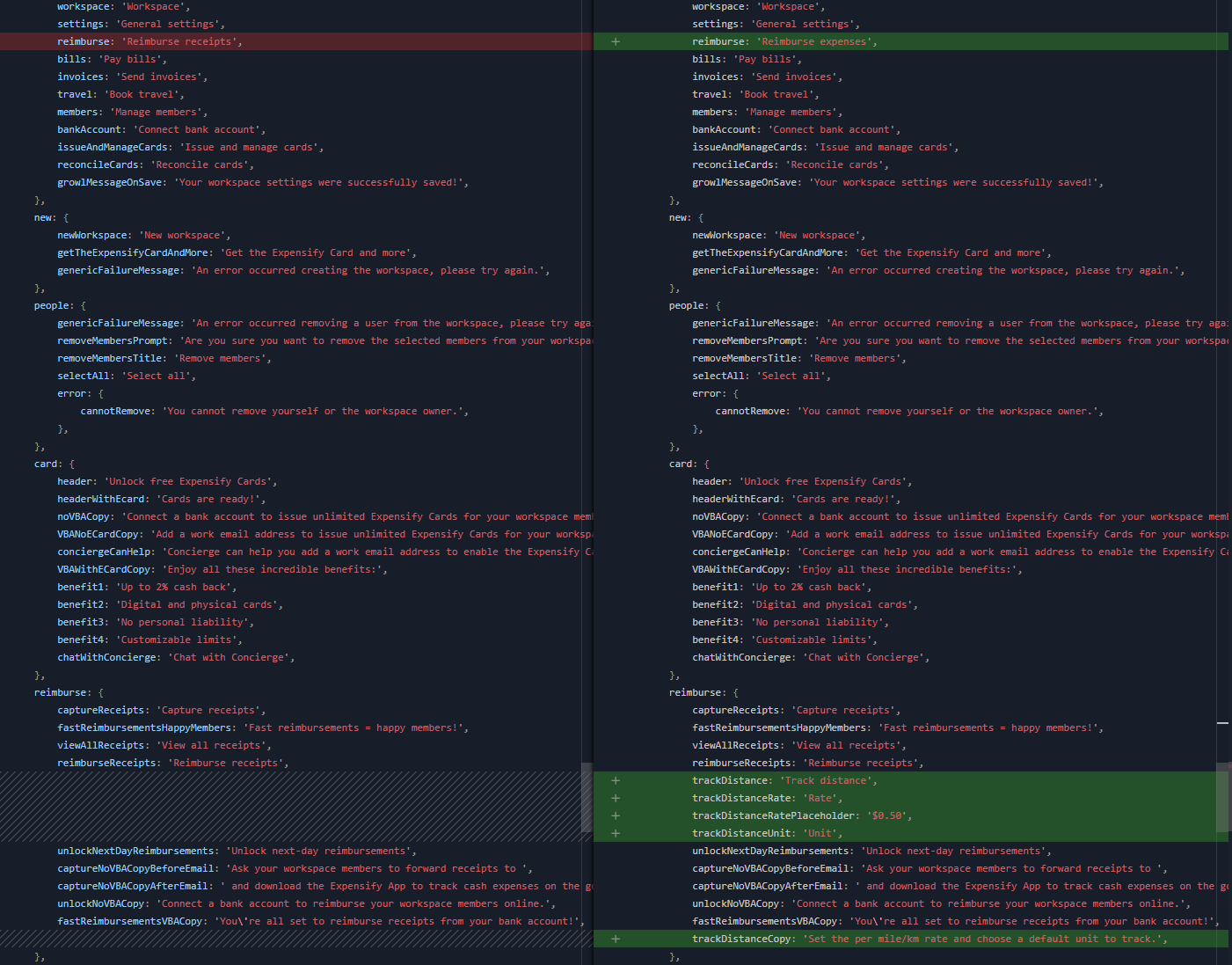Image resolution: width=1232 pixels, height=965 pixels.
Task: Click the plus marker beside trackDistanceCopy line
Action: coord(616,939)
